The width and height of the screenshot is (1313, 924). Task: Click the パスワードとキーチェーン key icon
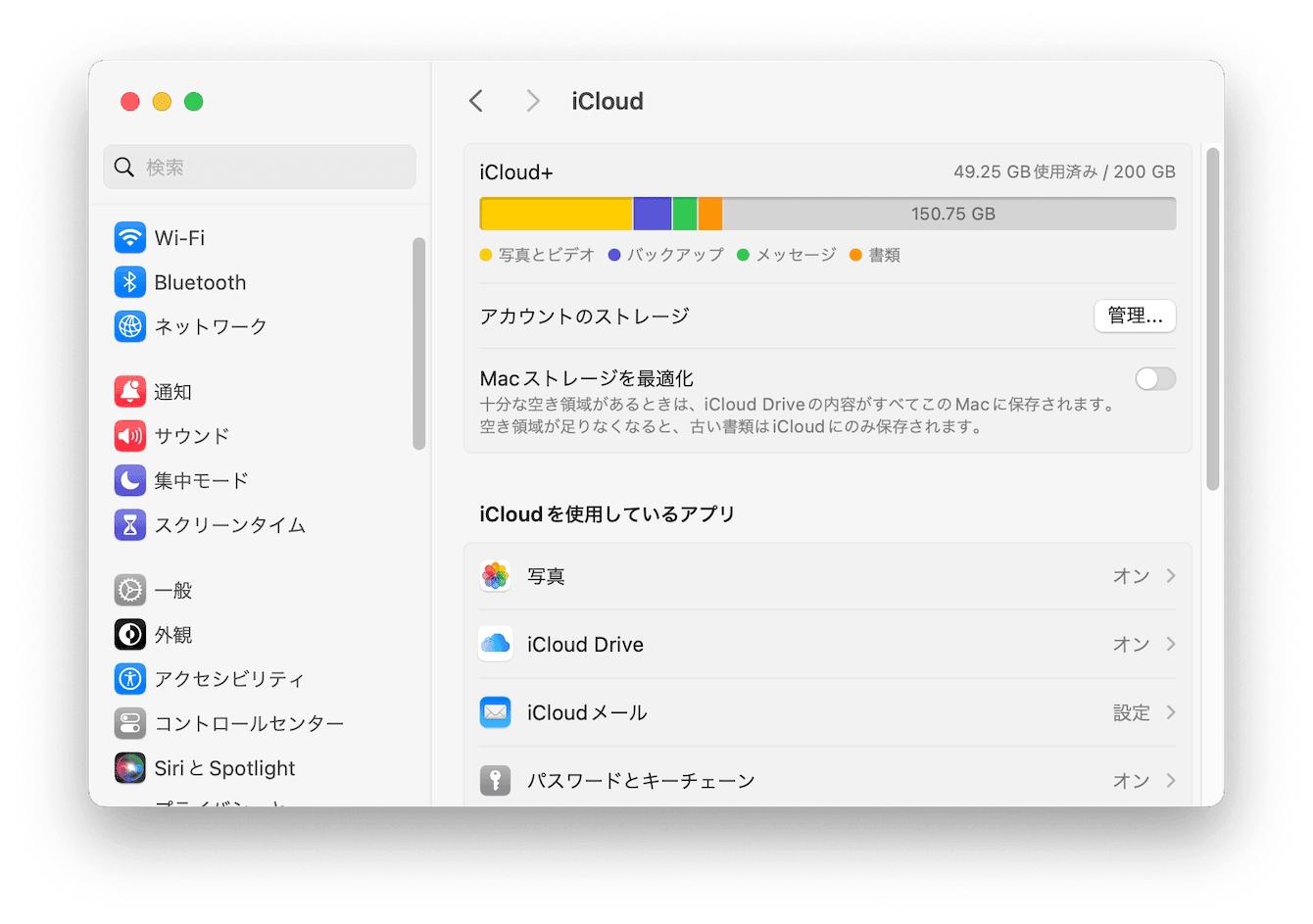pyautogui.click(x=496, y=781)
